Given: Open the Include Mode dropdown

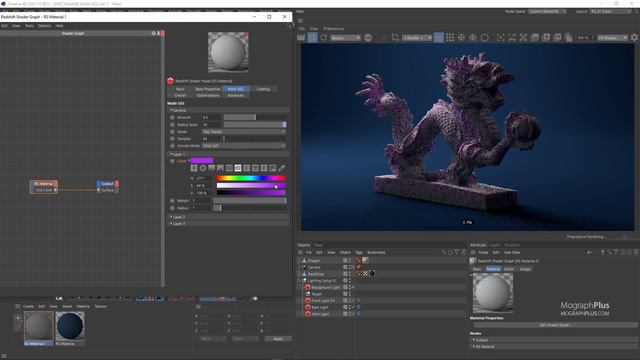Looking at the screenshot, I should point(243,146).
